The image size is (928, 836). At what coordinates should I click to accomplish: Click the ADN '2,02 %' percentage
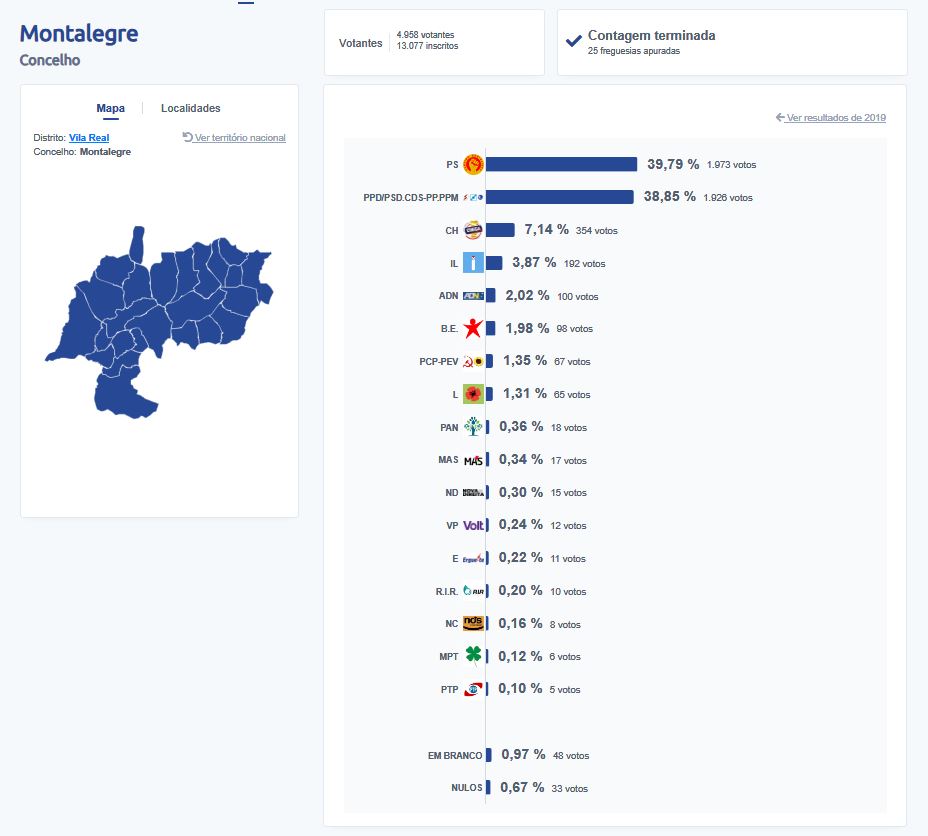pyautogui.click(x=527, y=295)
